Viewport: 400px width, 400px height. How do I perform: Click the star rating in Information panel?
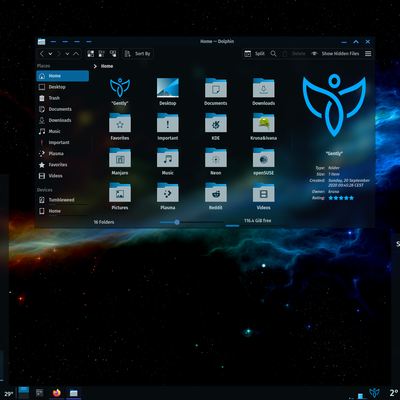click(x=341, y=198)
